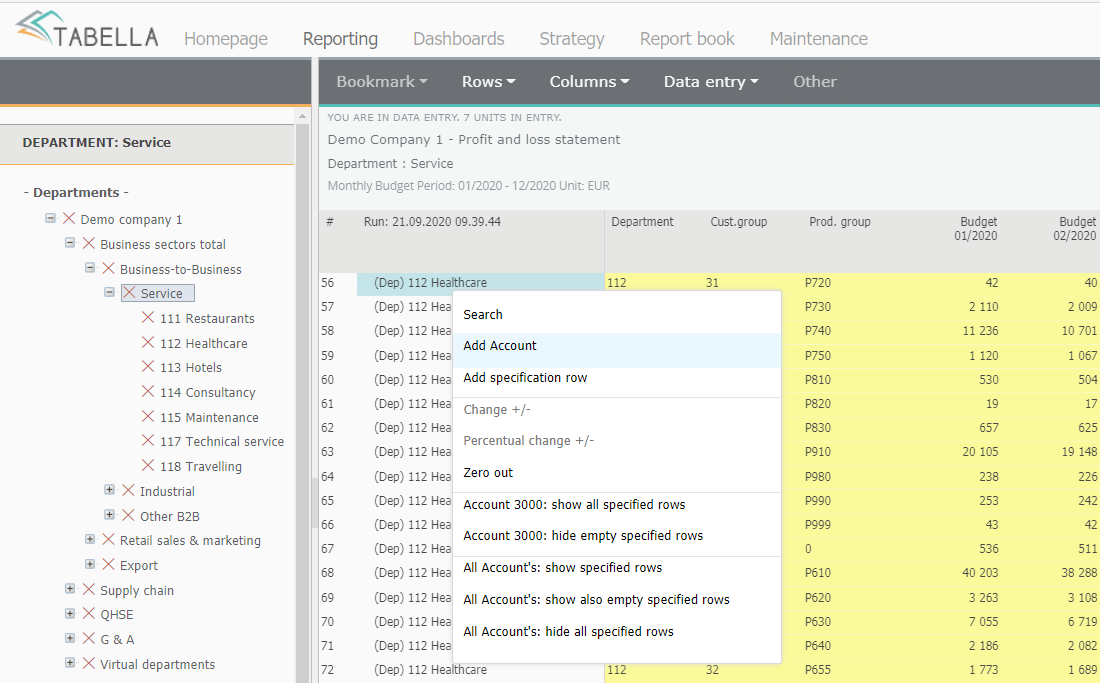Go to the Homepage tab
The height and width of the screenshot is (683, 1100).
click(x=226, y=39)
